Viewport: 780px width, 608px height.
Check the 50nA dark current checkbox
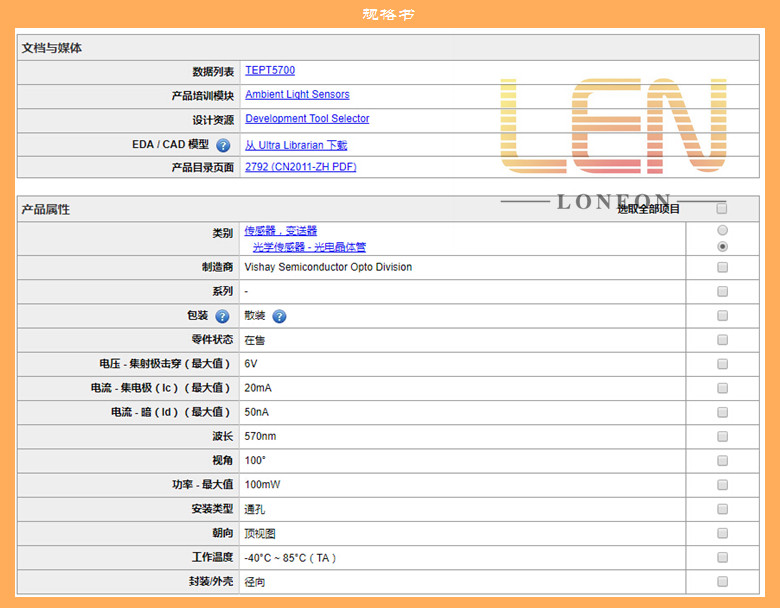point(722,412)
